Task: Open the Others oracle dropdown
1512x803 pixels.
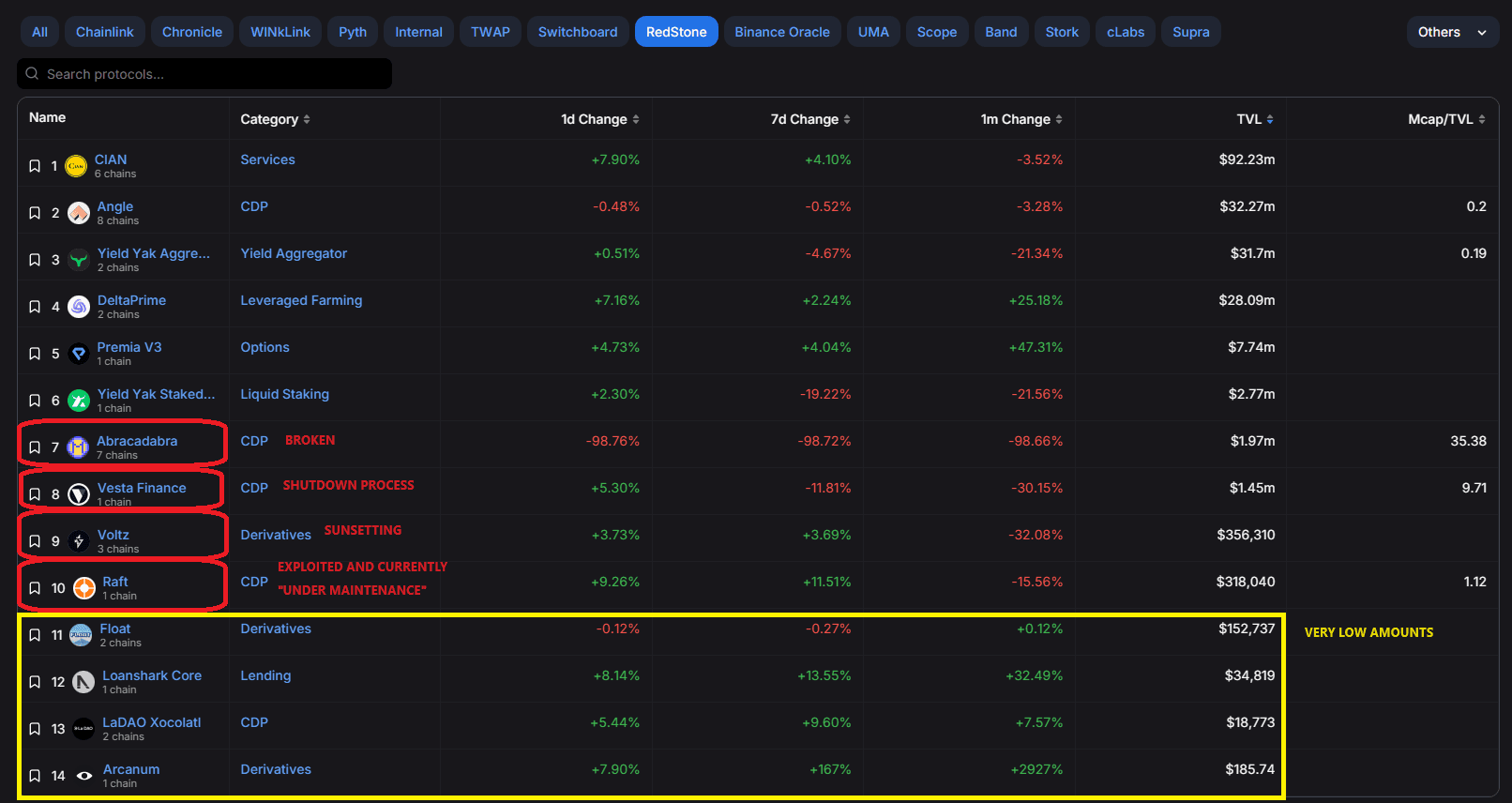Action: coord(1451,32)
